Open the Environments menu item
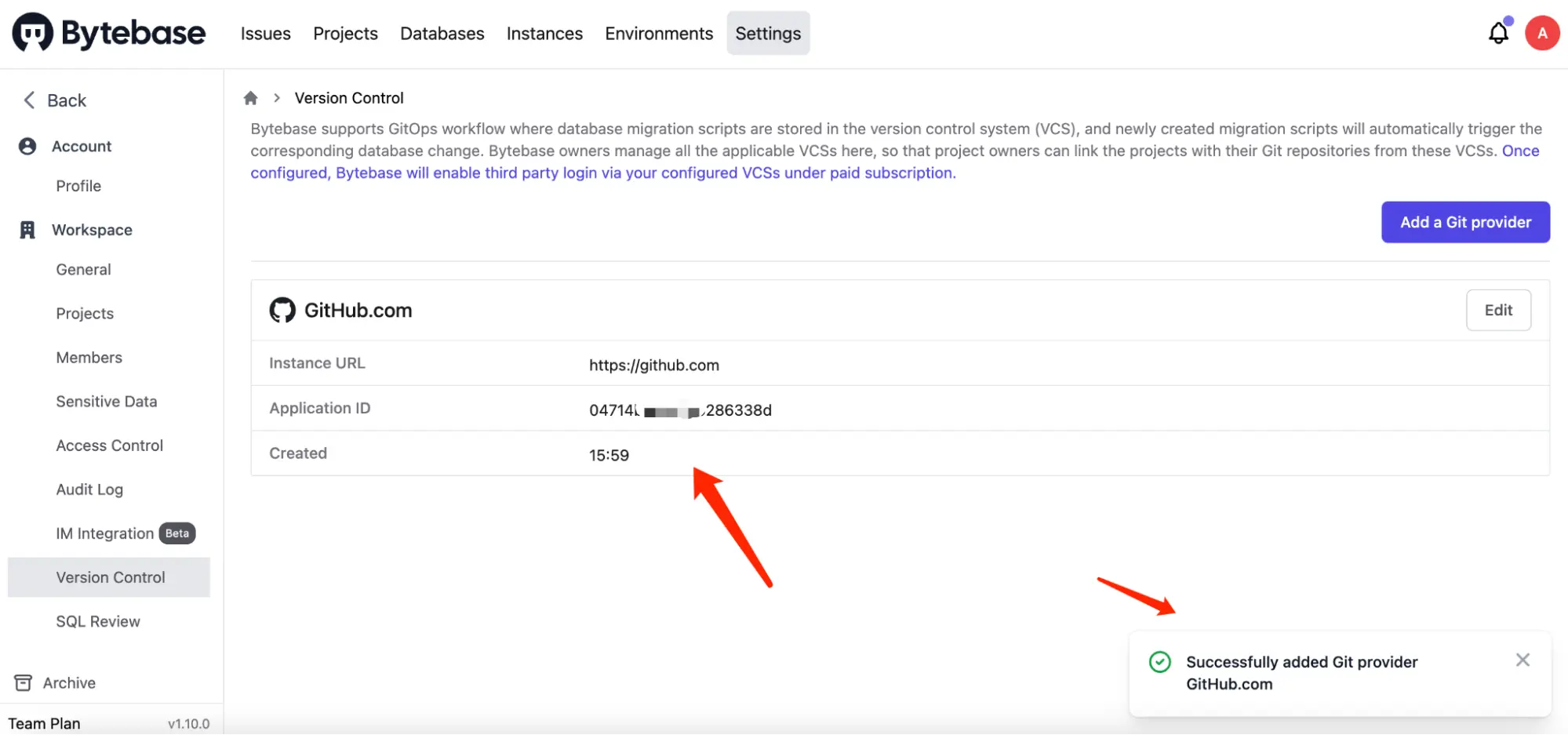 (658, 33)
